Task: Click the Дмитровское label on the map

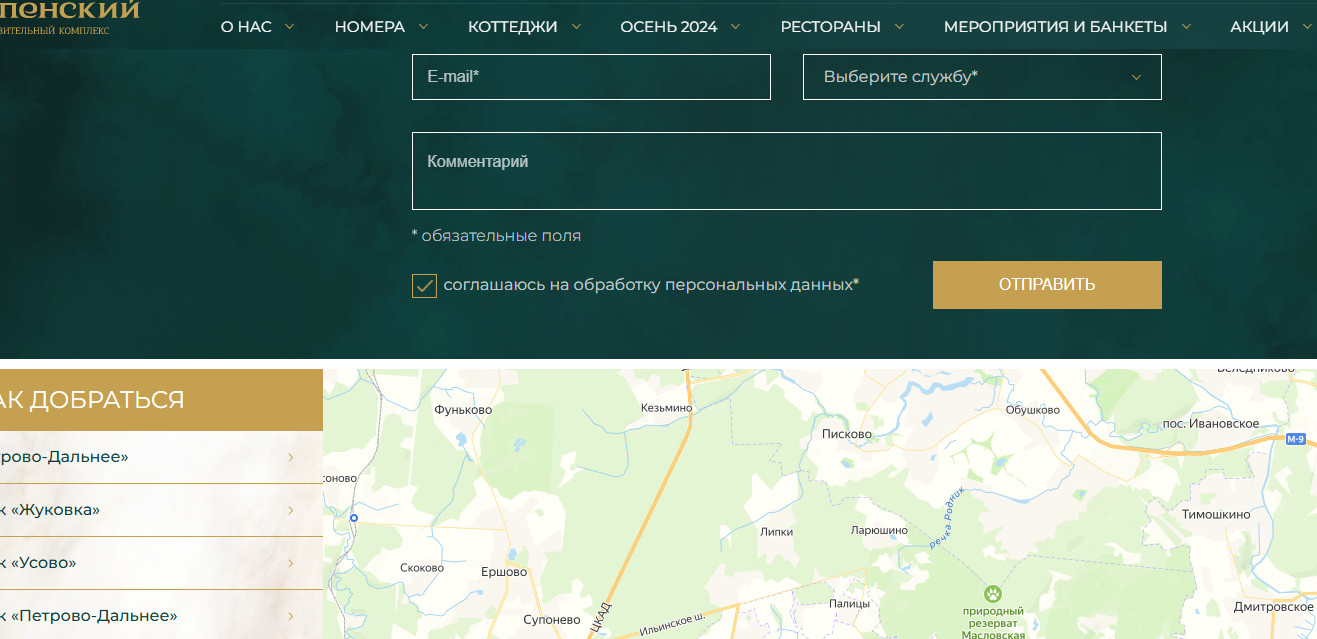Action: click(1274, 607)
